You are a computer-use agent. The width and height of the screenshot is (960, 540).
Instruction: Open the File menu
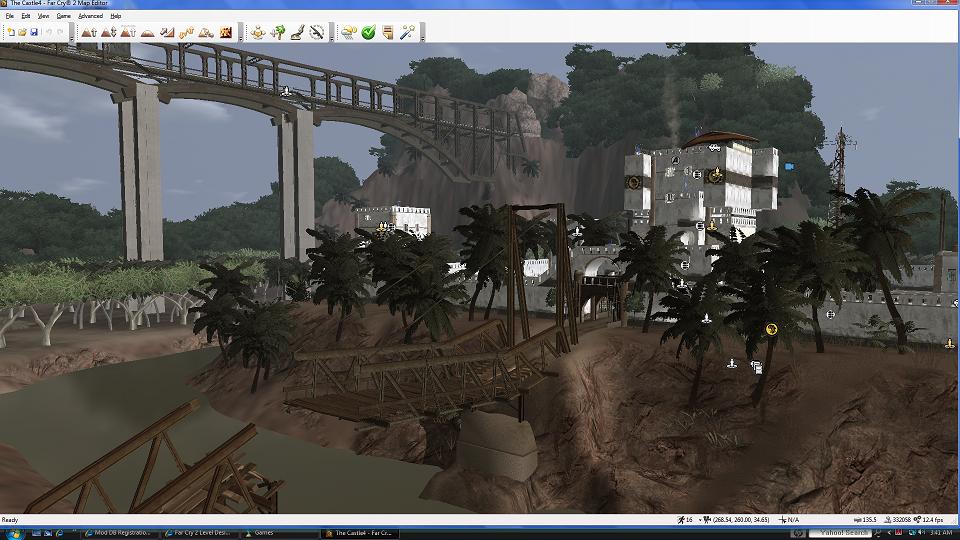coord(10,16)
